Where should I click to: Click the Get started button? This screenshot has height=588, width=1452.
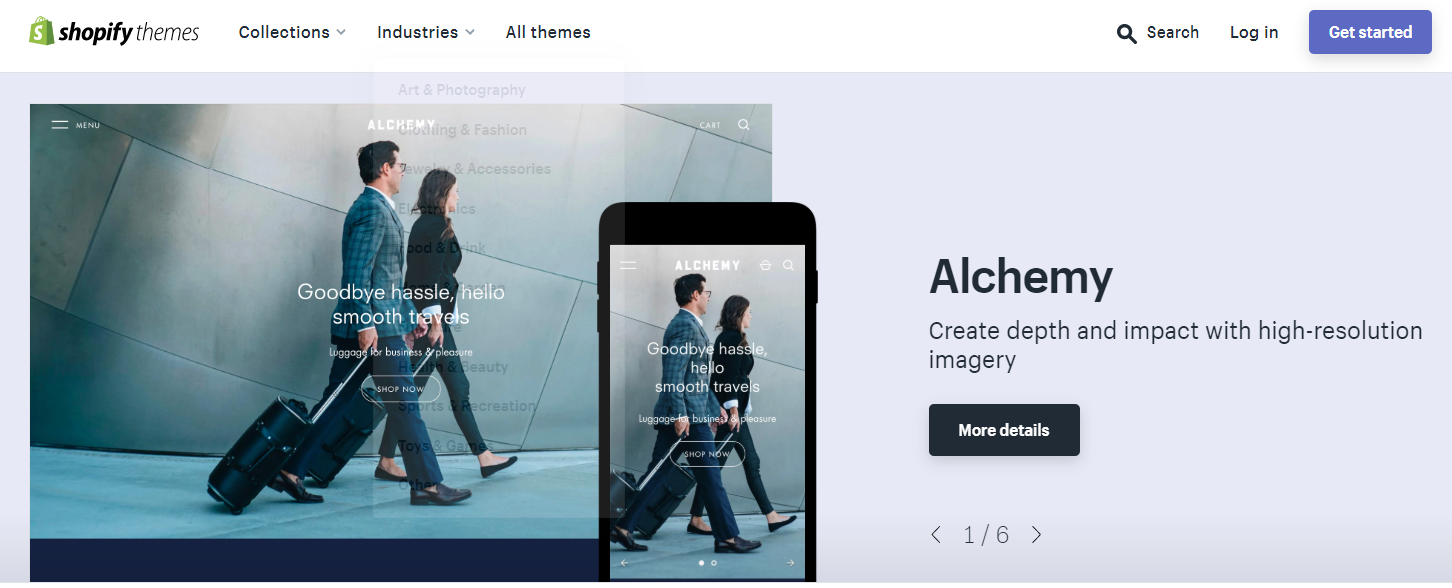pyautogui.click(x=1370, y=32)
